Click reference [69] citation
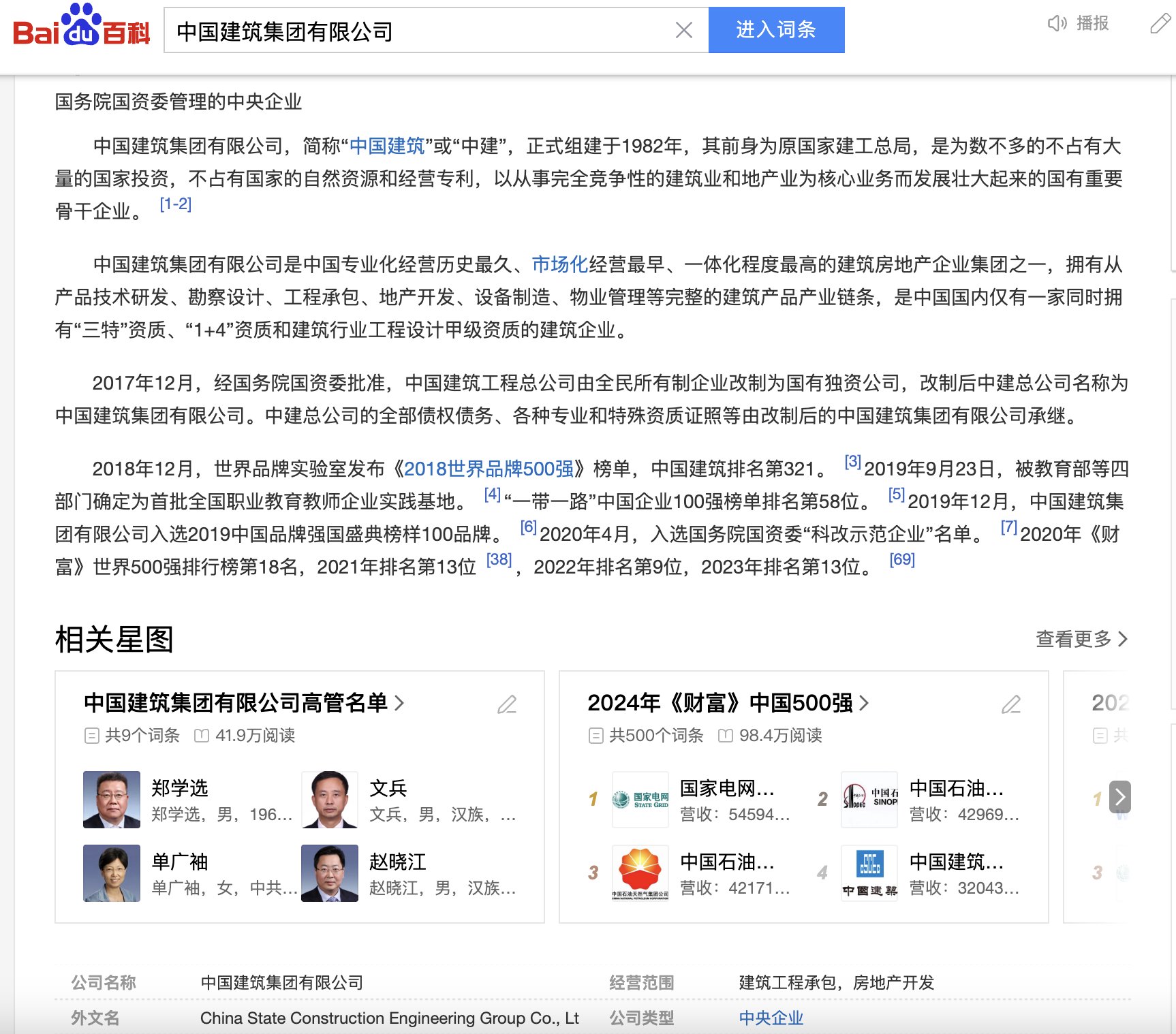The height and width of the screenshot is (1034, 1176). (902, 560)
